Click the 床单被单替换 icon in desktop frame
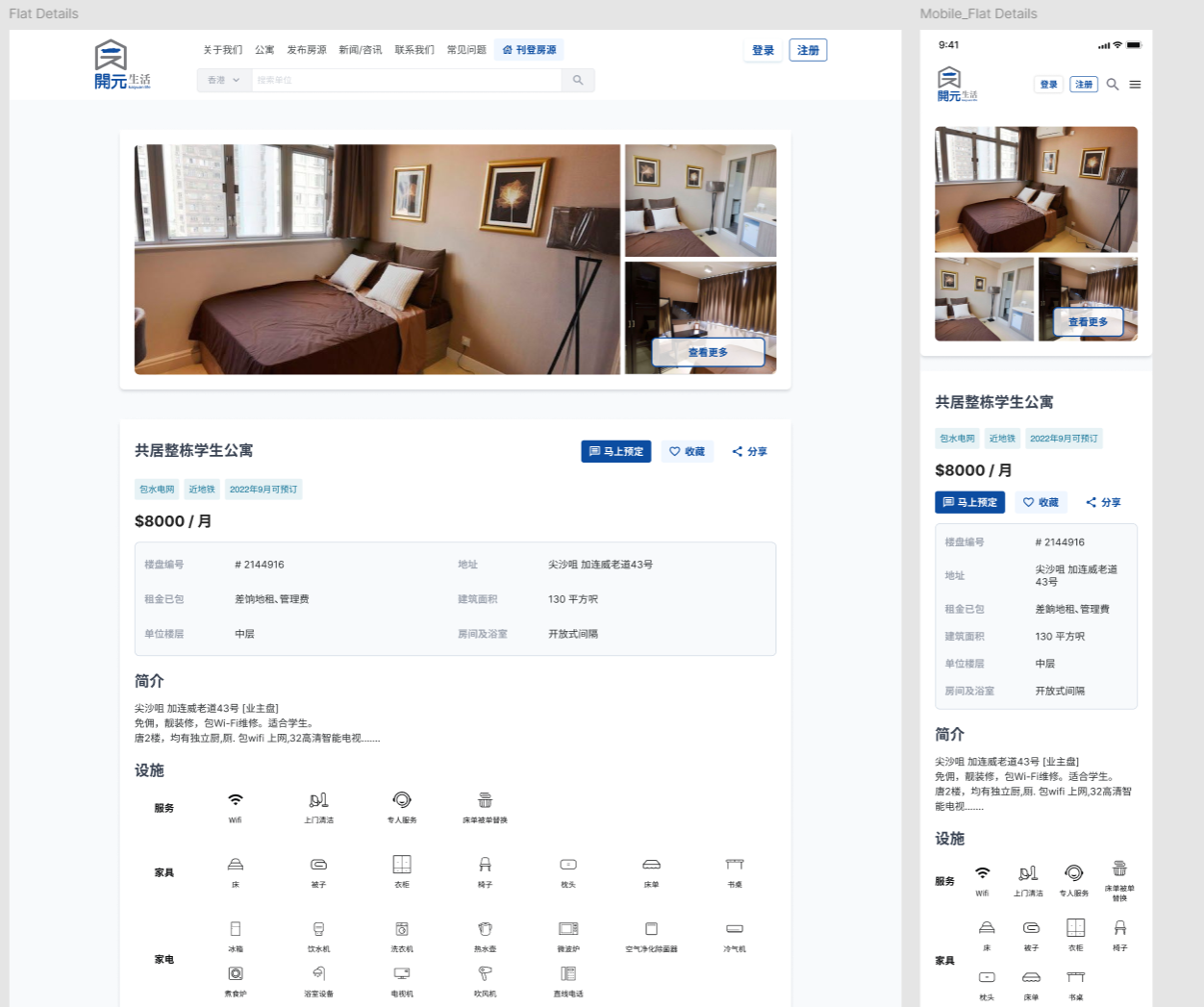Image resolution: width=1204 pixels, height=1007 pixels. (485, 800)
